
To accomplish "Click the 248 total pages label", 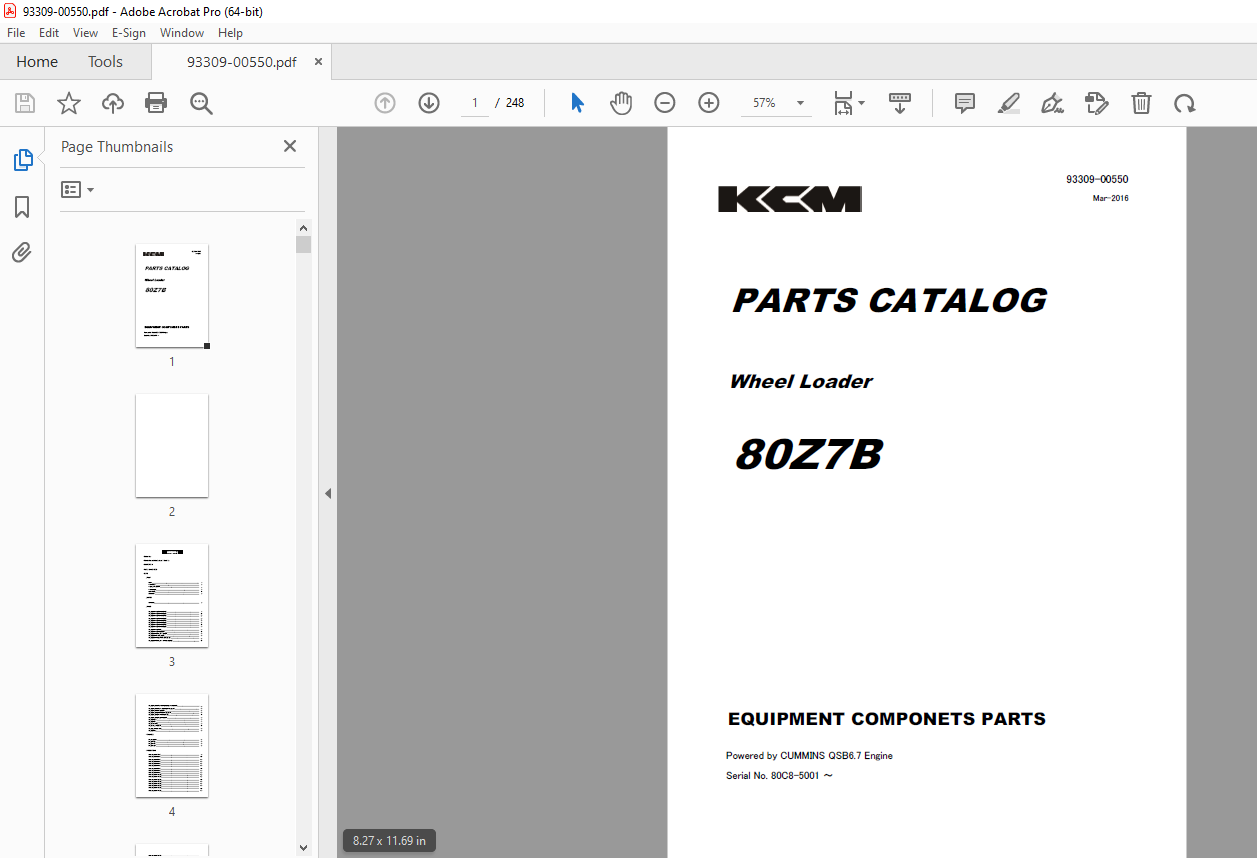I will (x=515, y=103).
